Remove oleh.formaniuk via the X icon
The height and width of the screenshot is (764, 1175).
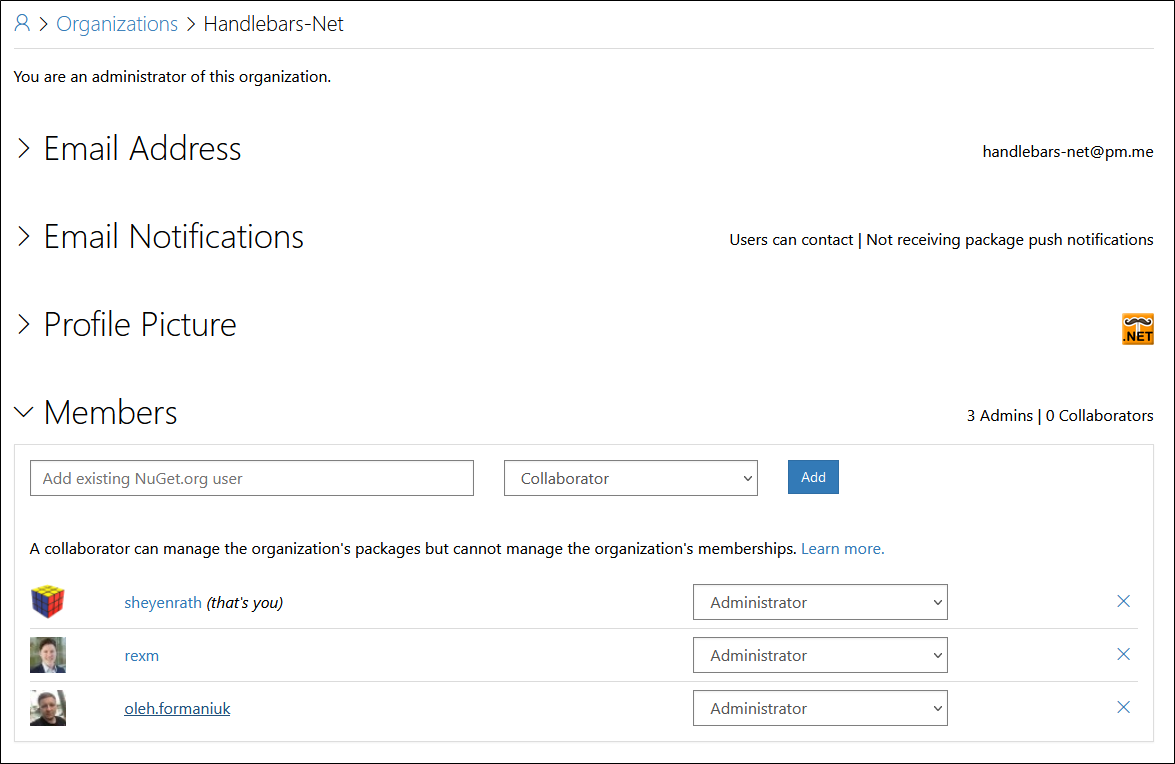point(1123,707)
